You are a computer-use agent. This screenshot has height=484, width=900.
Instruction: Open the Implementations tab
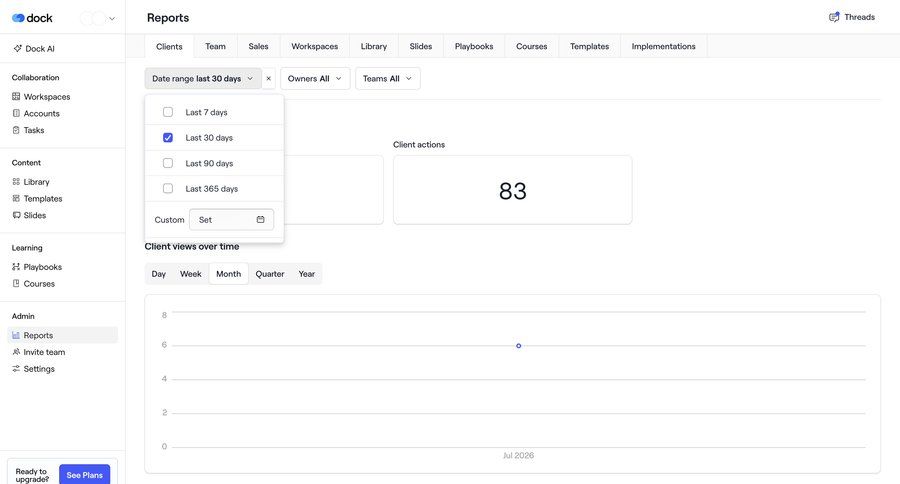pos(664,47)
